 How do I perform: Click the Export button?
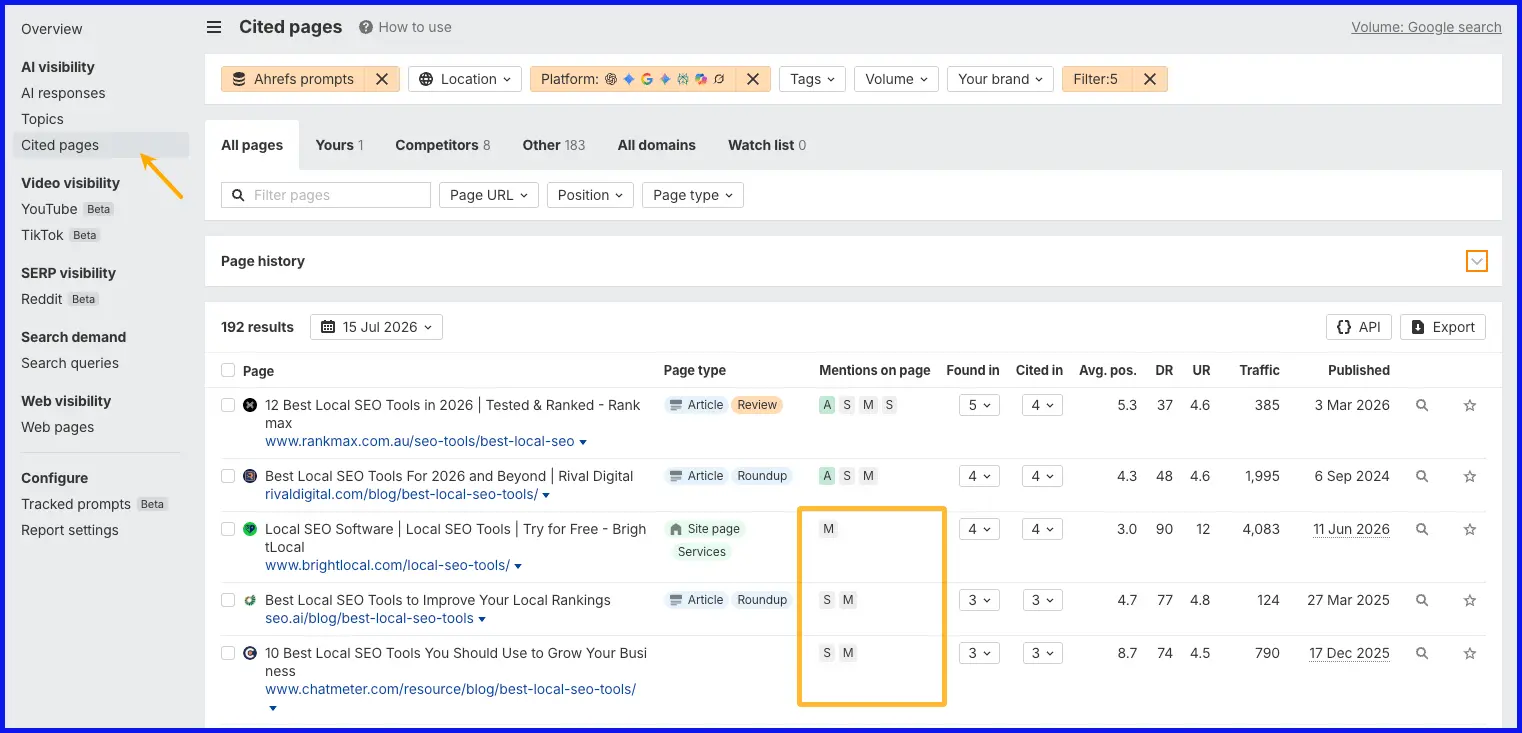[1442, 327]
